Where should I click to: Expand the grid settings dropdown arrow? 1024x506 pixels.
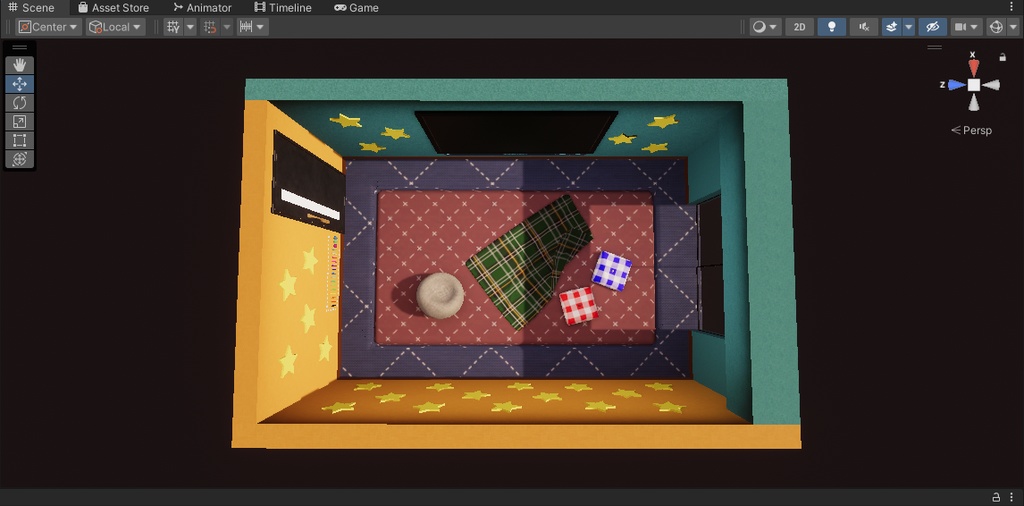[190, 27]
